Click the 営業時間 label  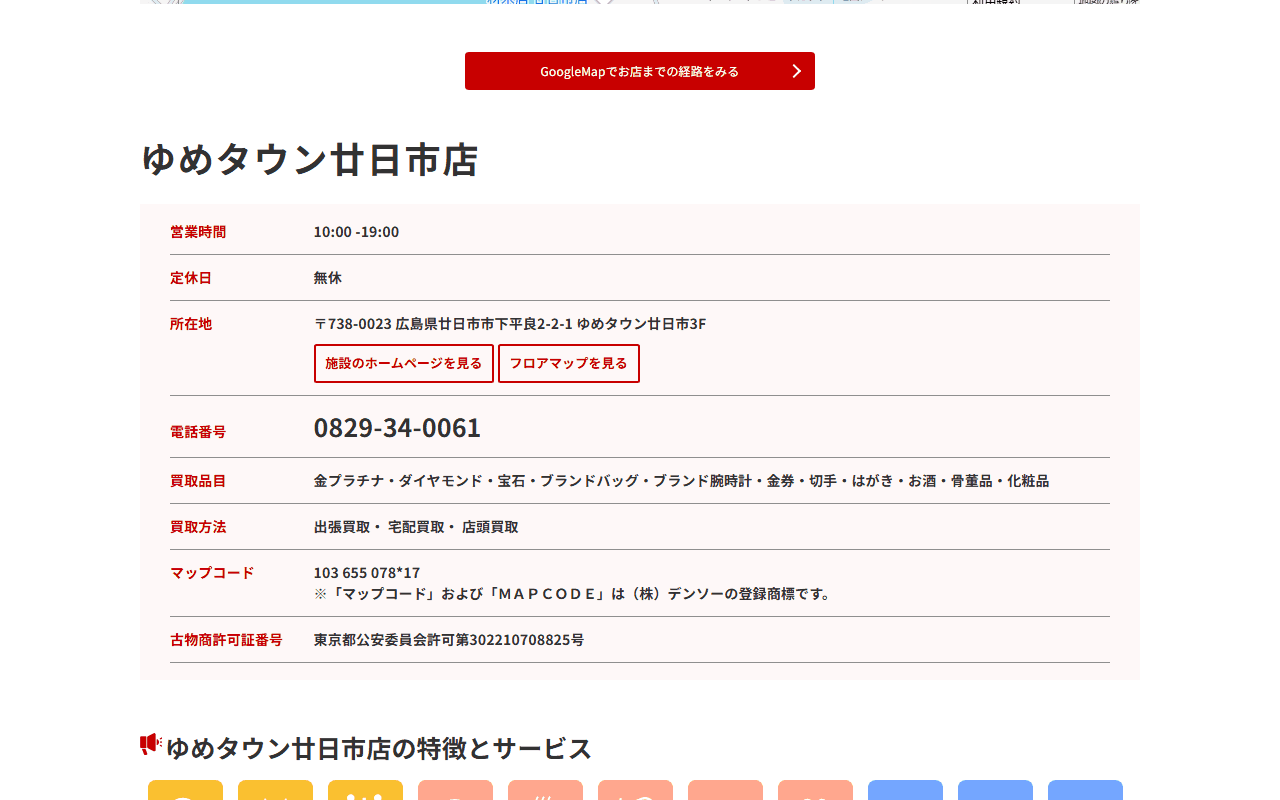point(198,232)
